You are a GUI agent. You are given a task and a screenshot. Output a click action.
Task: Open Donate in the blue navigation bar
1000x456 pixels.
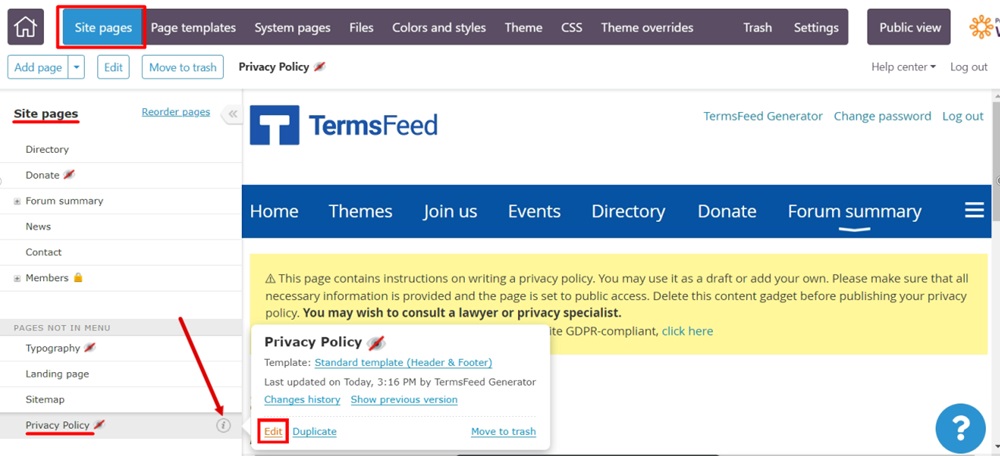[x=727, y=211]
